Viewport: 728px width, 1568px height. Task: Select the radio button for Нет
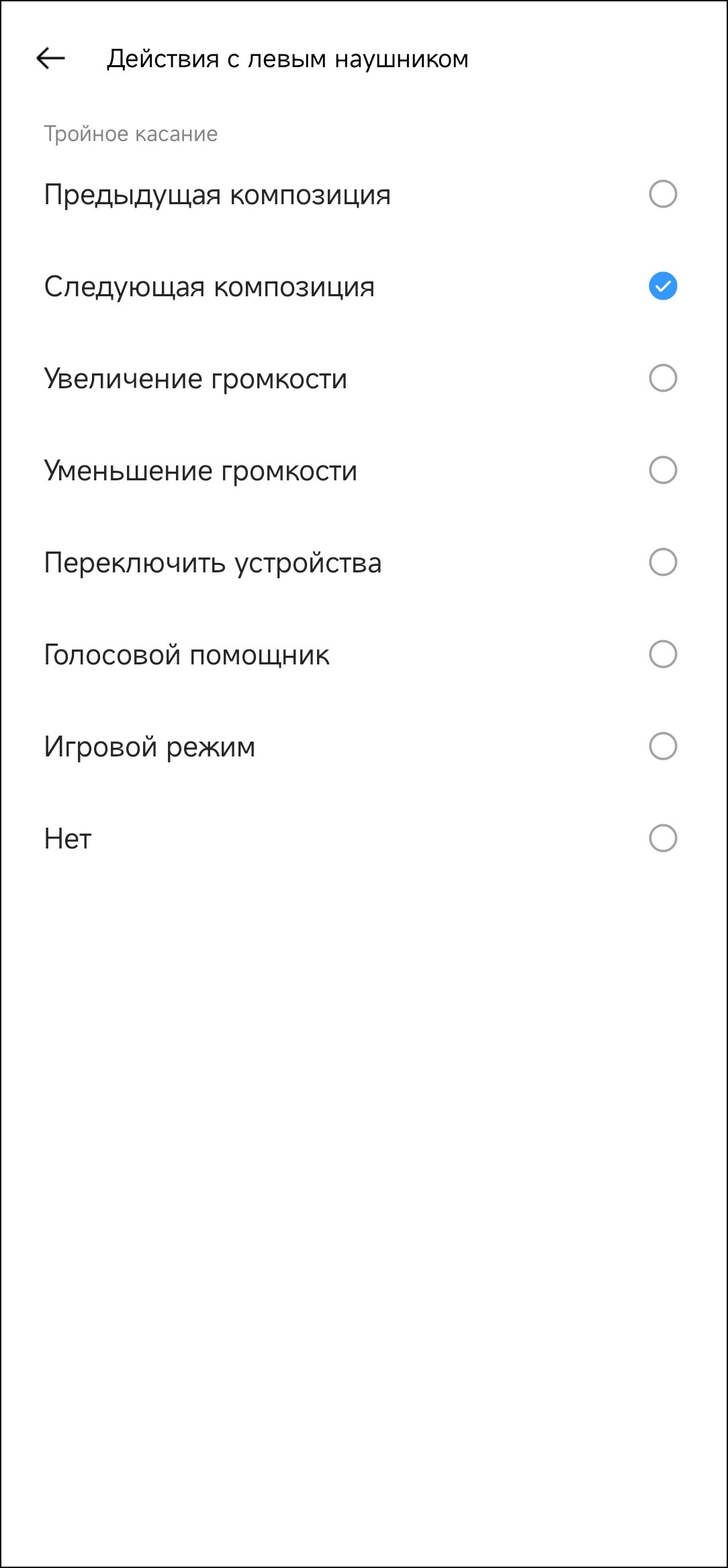(662, 838)
